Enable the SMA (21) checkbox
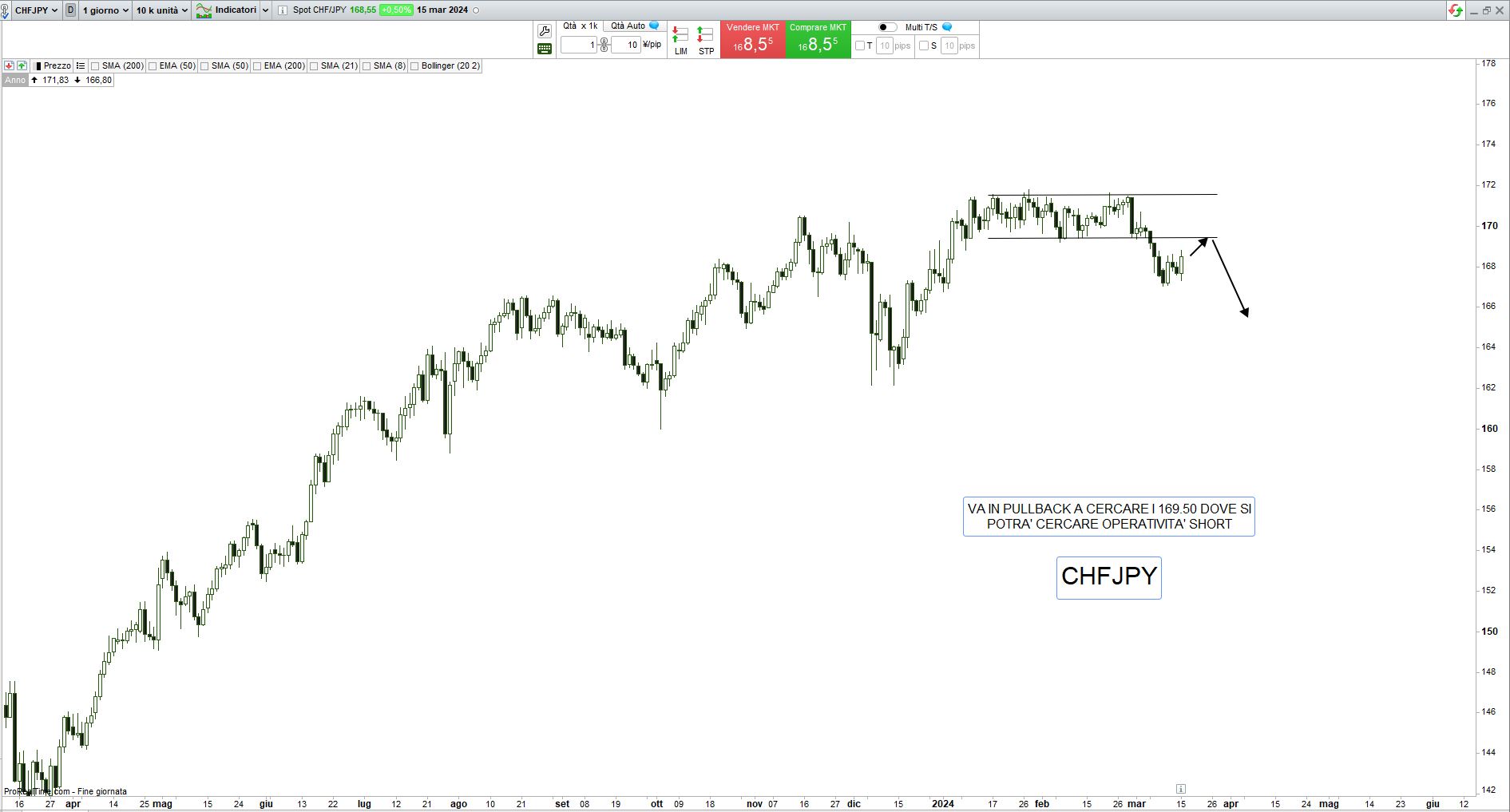 (314, 66)
